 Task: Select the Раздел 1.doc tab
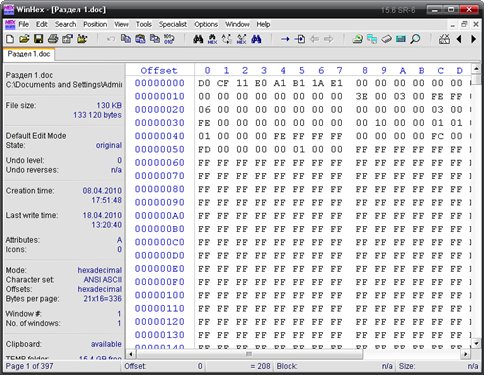29,54
